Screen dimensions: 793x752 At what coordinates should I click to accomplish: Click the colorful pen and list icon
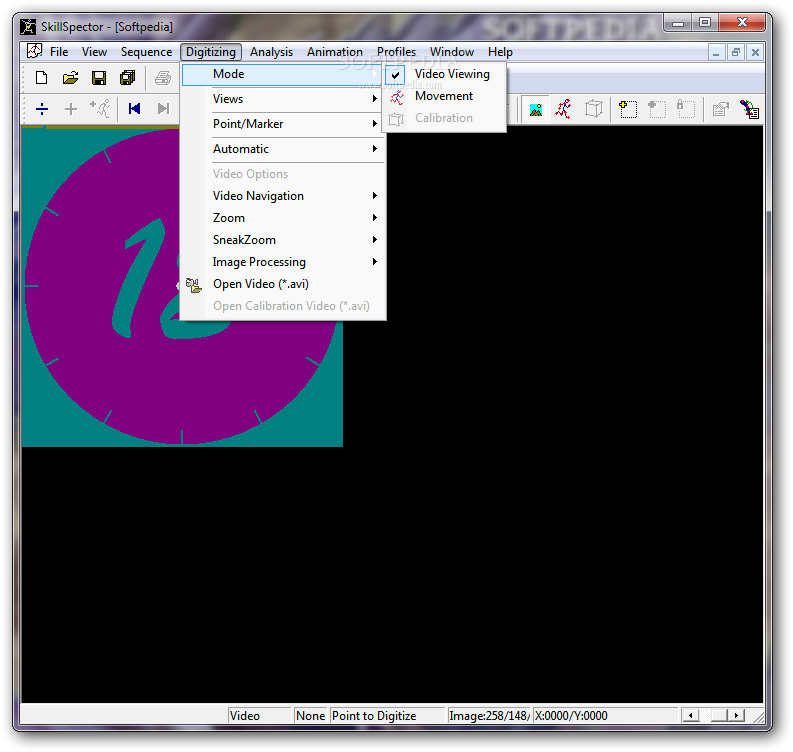coord(750,109)
